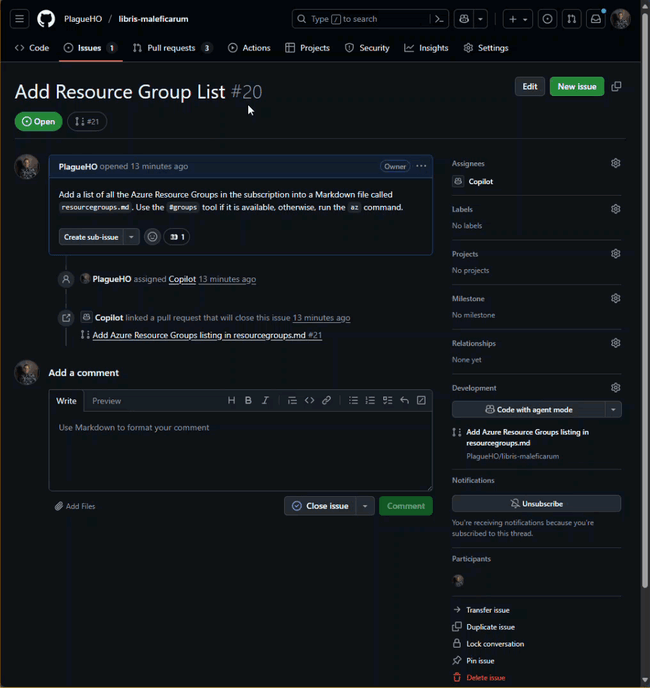Click Code with agent mode button
Viewport: 650px width, 688px height.
point(528,410)
